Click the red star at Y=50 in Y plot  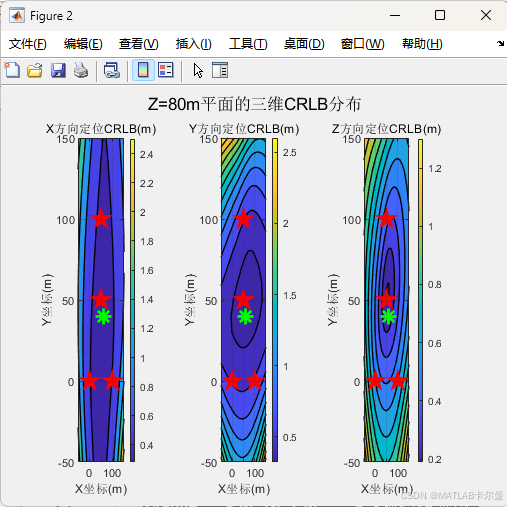[243, 300]
